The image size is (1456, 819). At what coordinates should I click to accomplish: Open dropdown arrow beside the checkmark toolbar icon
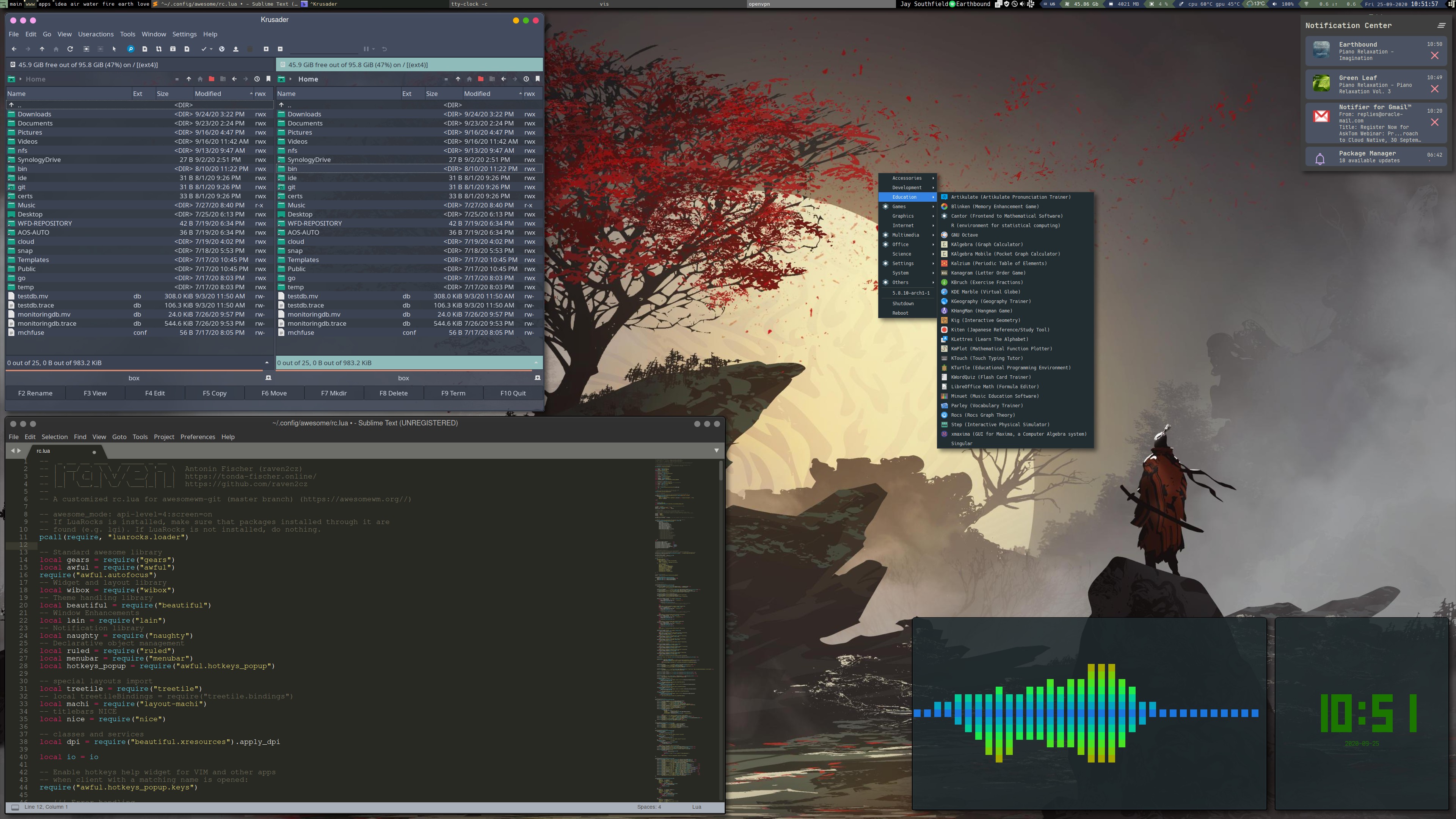coord(212,49)
